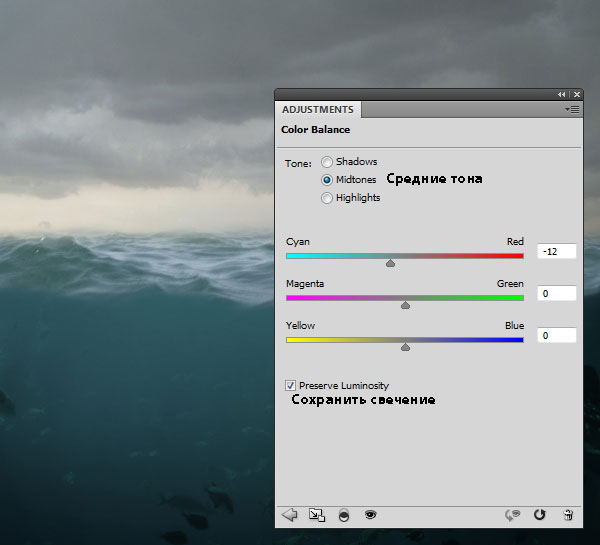The image size is (600, 545).
Task: Click the Color Balance heading text
Action: (315, 130)
